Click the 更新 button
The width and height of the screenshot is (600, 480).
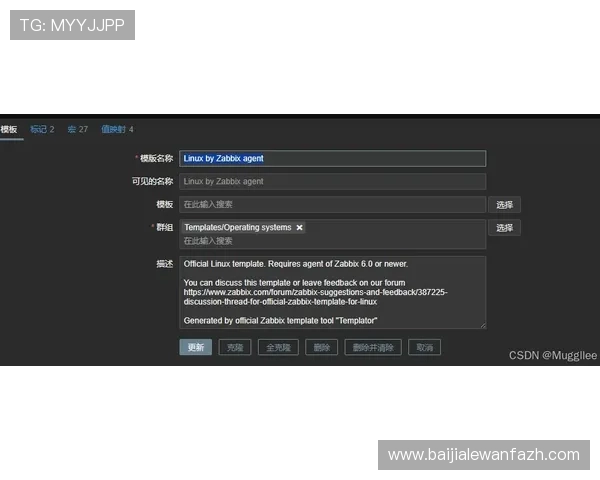(x=195, y=348)
